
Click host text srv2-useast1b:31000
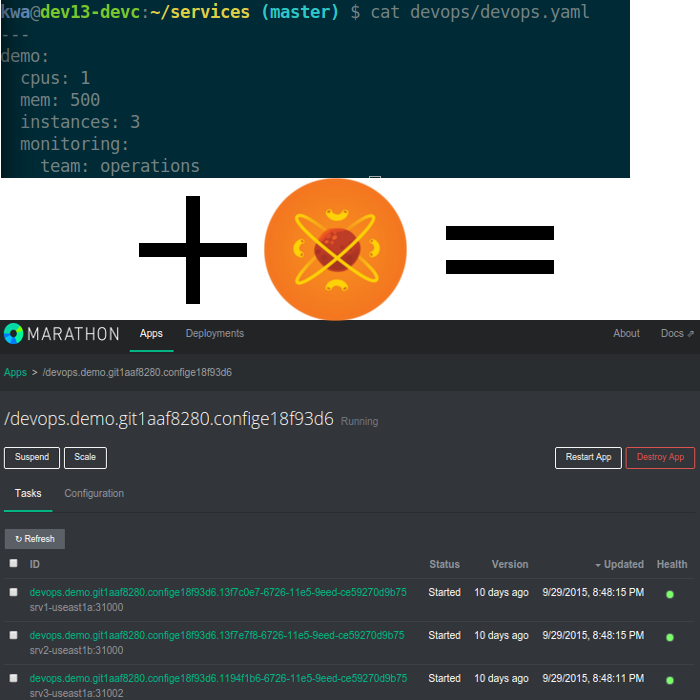[76, 650]
